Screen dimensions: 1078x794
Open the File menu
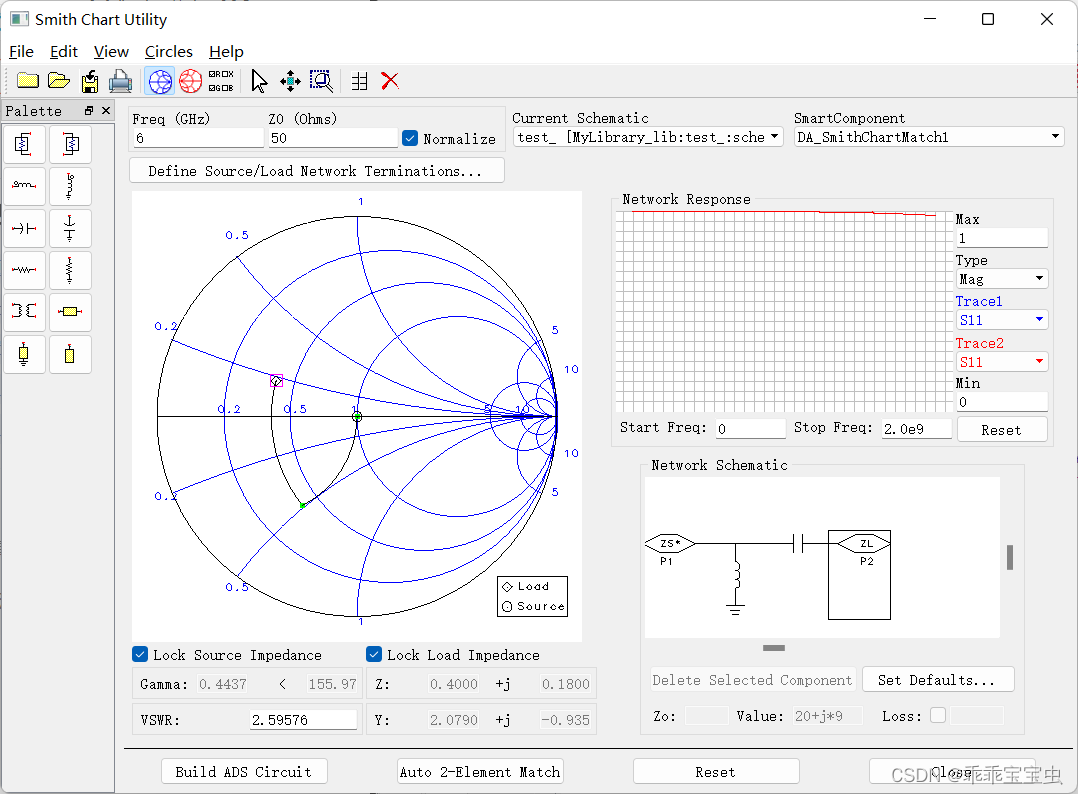pyautogui.click(x=21, y=52)
